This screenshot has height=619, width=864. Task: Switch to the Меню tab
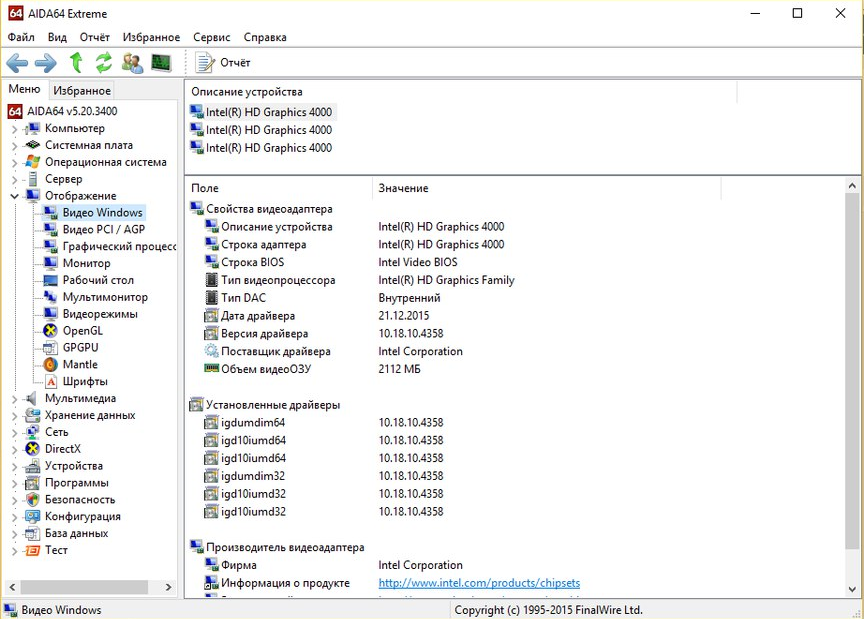(24, 89)
